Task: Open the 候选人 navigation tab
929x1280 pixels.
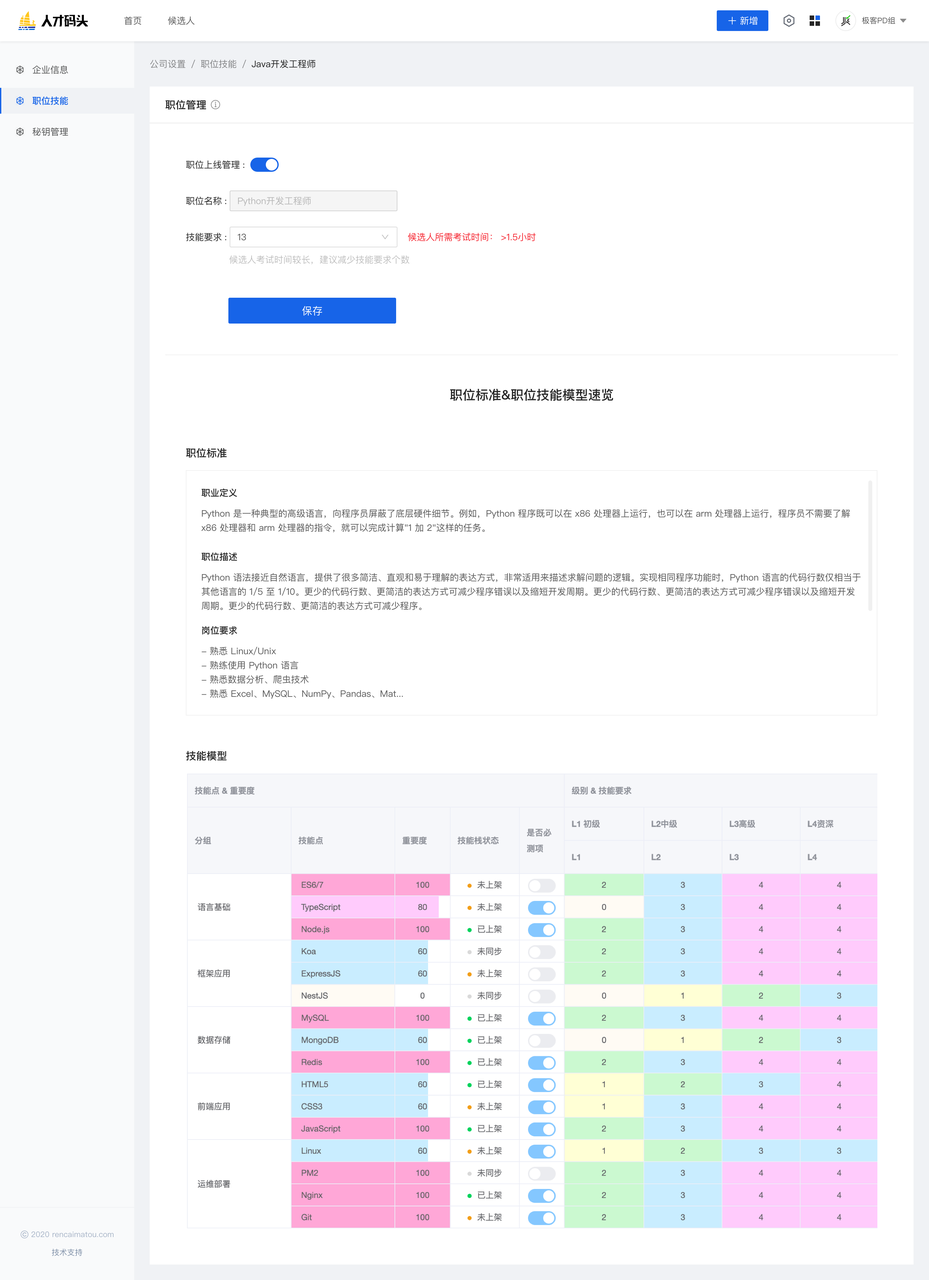Action: [181, 21]
